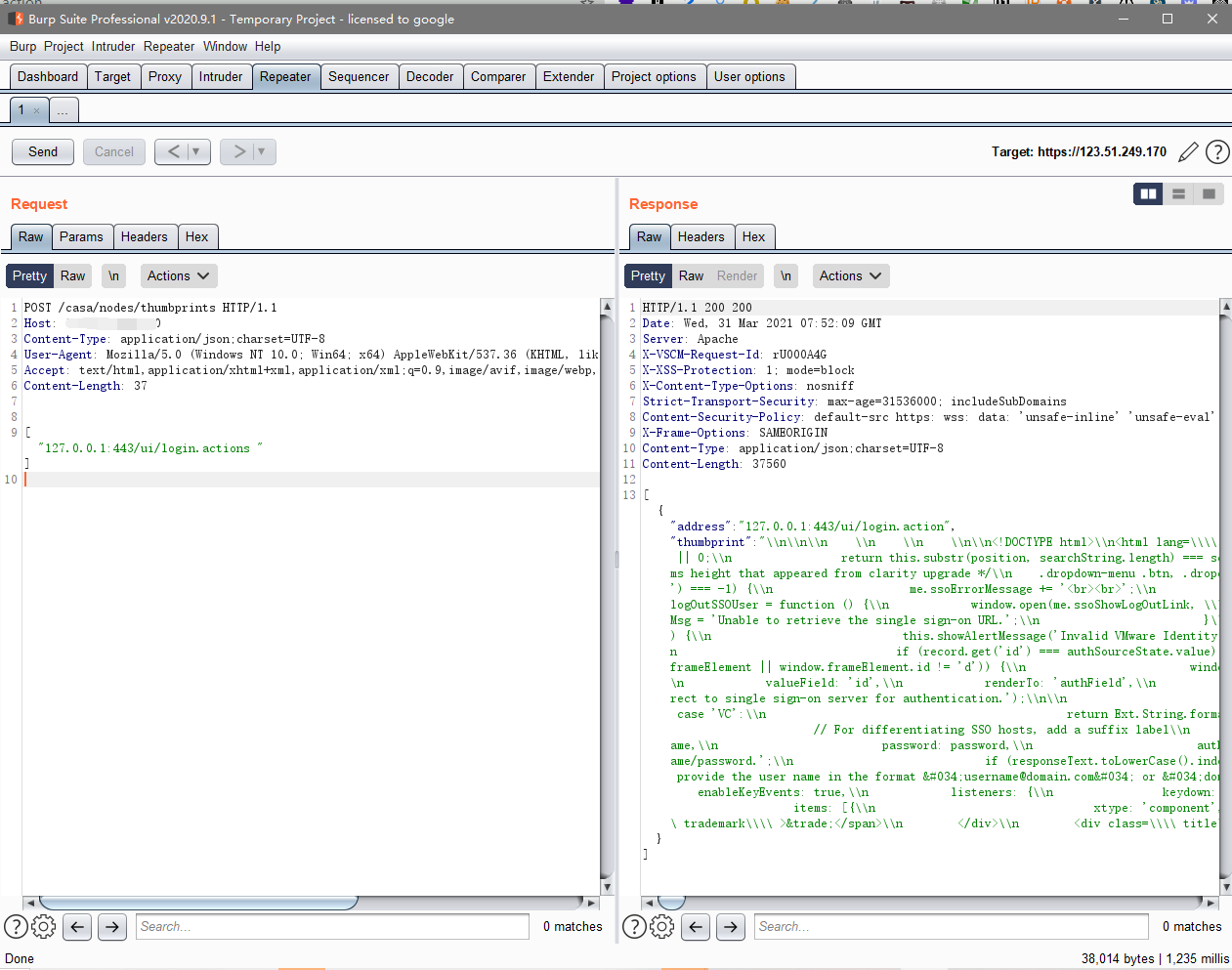
Task: Select stacked top-bottom layout icon
Action: (x=1178, y=193)
